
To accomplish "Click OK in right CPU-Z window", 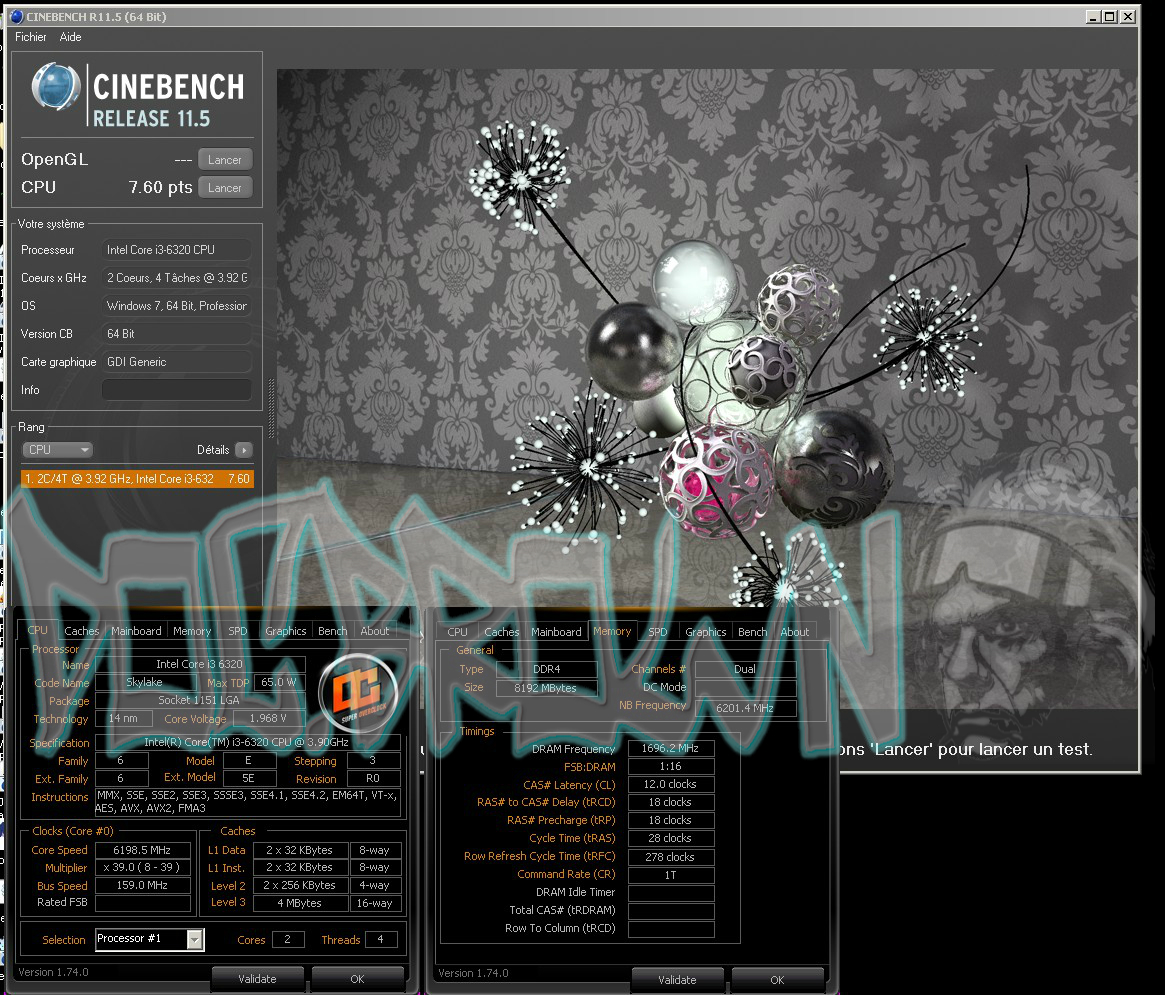I will click(777, 979).
